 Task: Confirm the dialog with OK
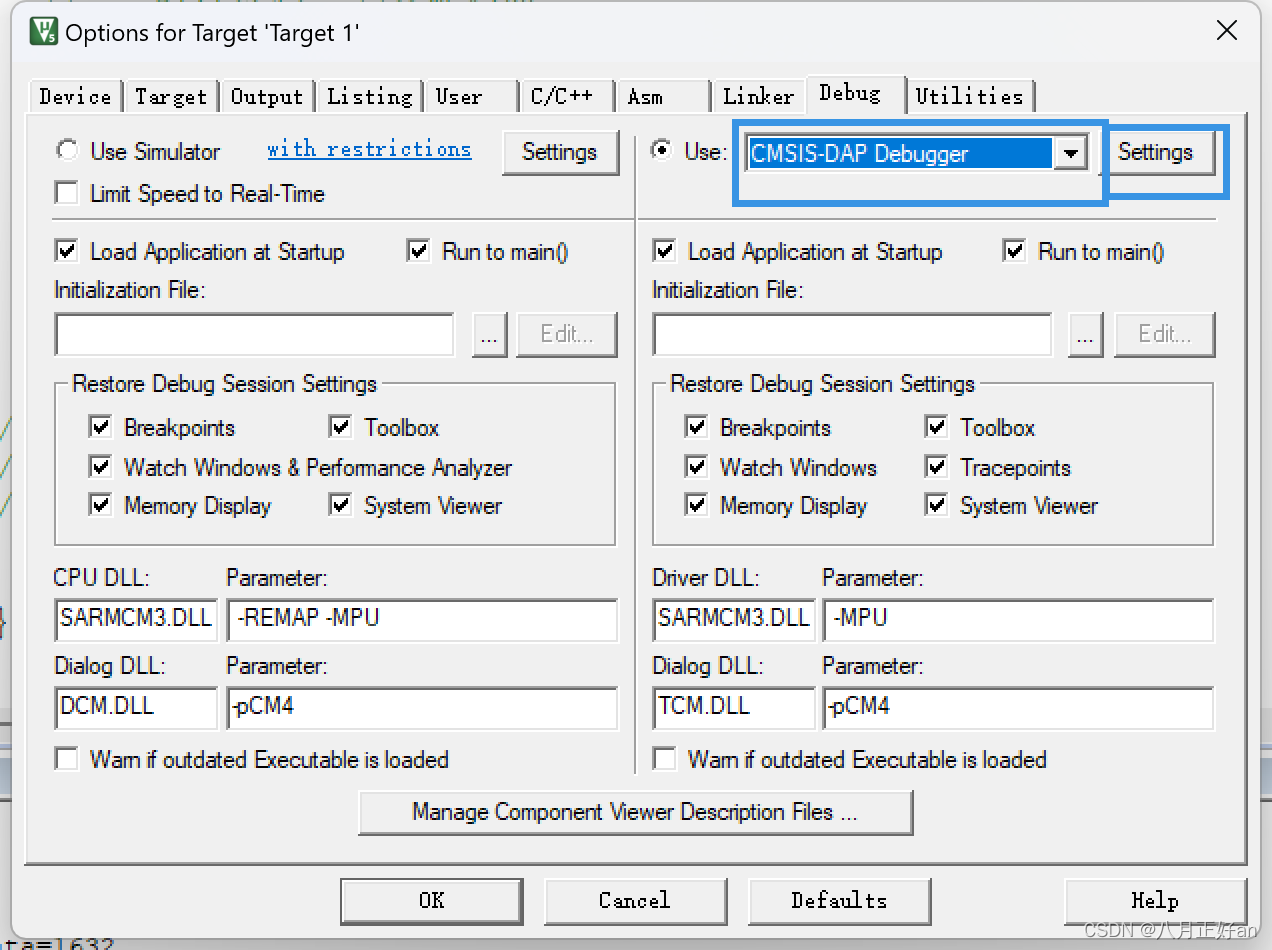point(431,901)
